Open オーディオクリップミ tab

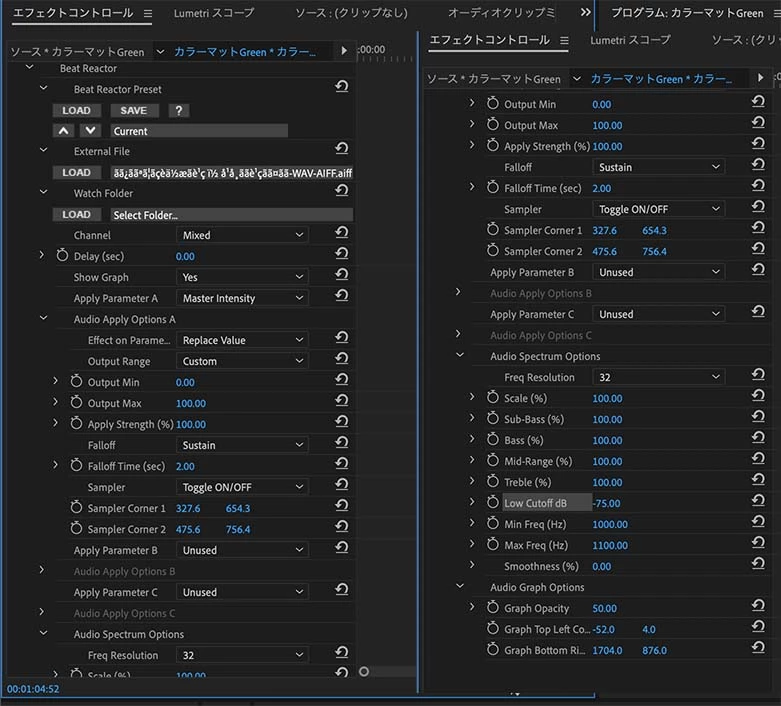tap(501, 13)
